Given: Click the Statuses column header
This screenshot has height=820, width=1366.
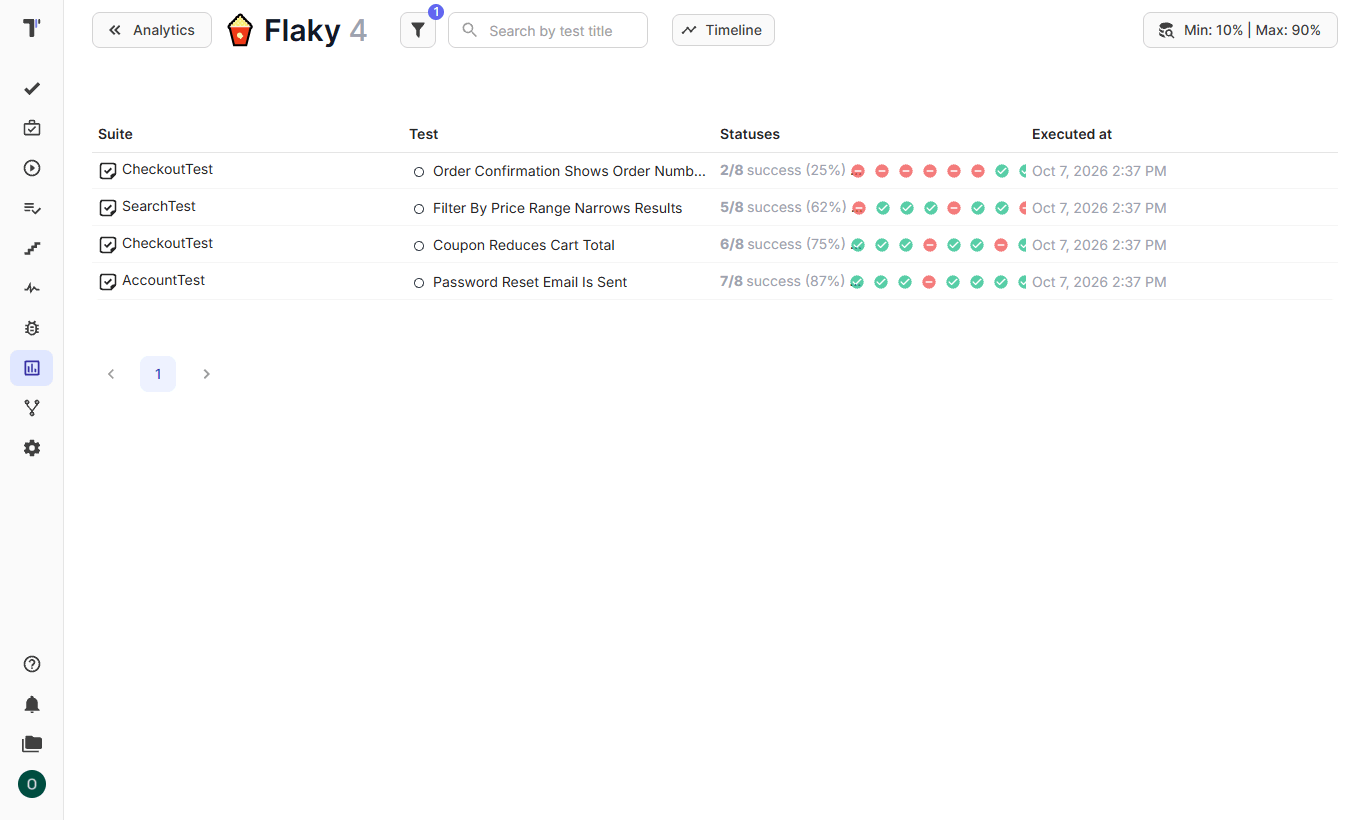Looking at the screenshot, I should (750, 134).
